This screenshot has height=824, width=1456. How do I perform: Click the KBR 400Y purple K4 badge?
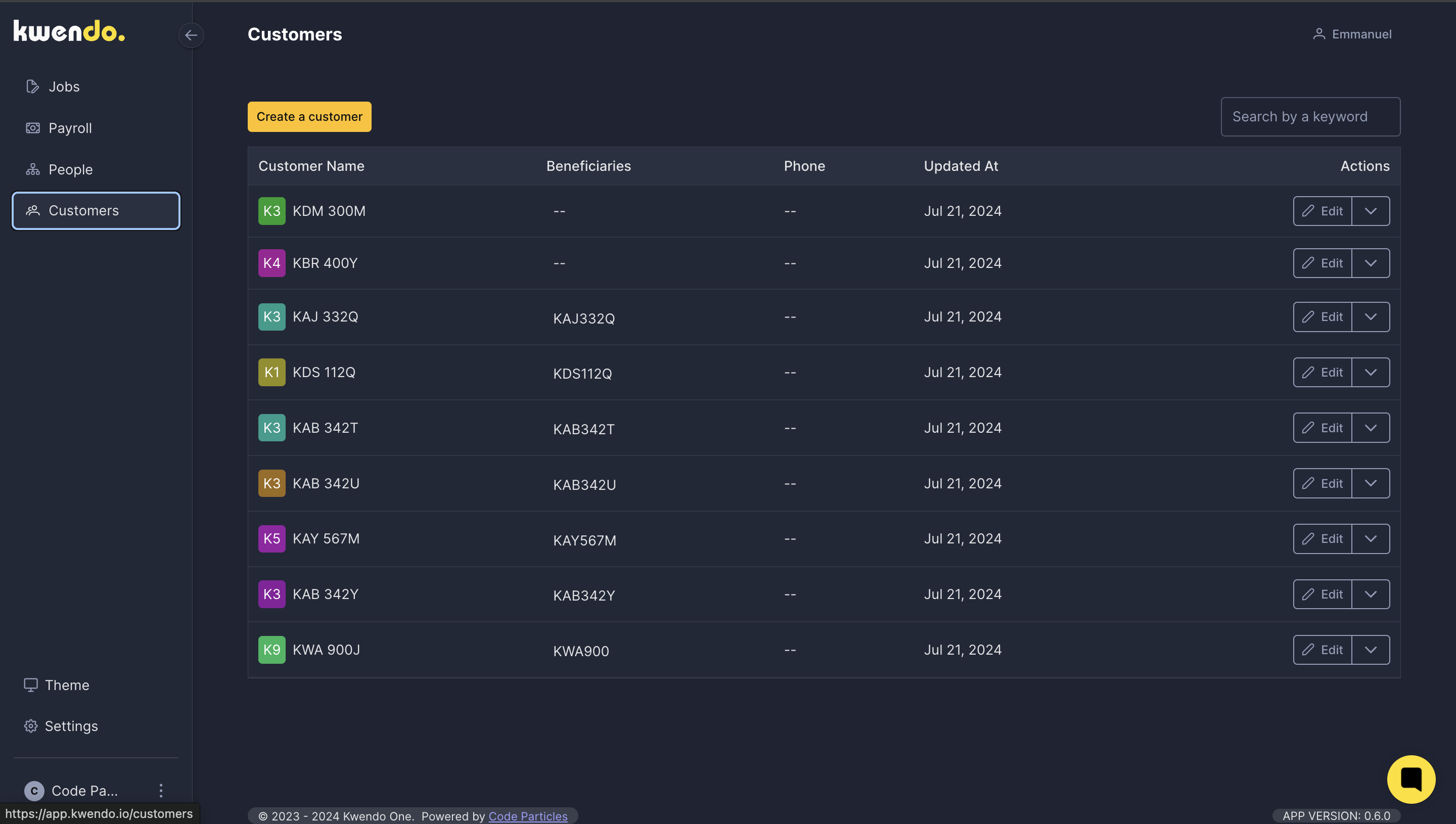[x=271, y=263]
